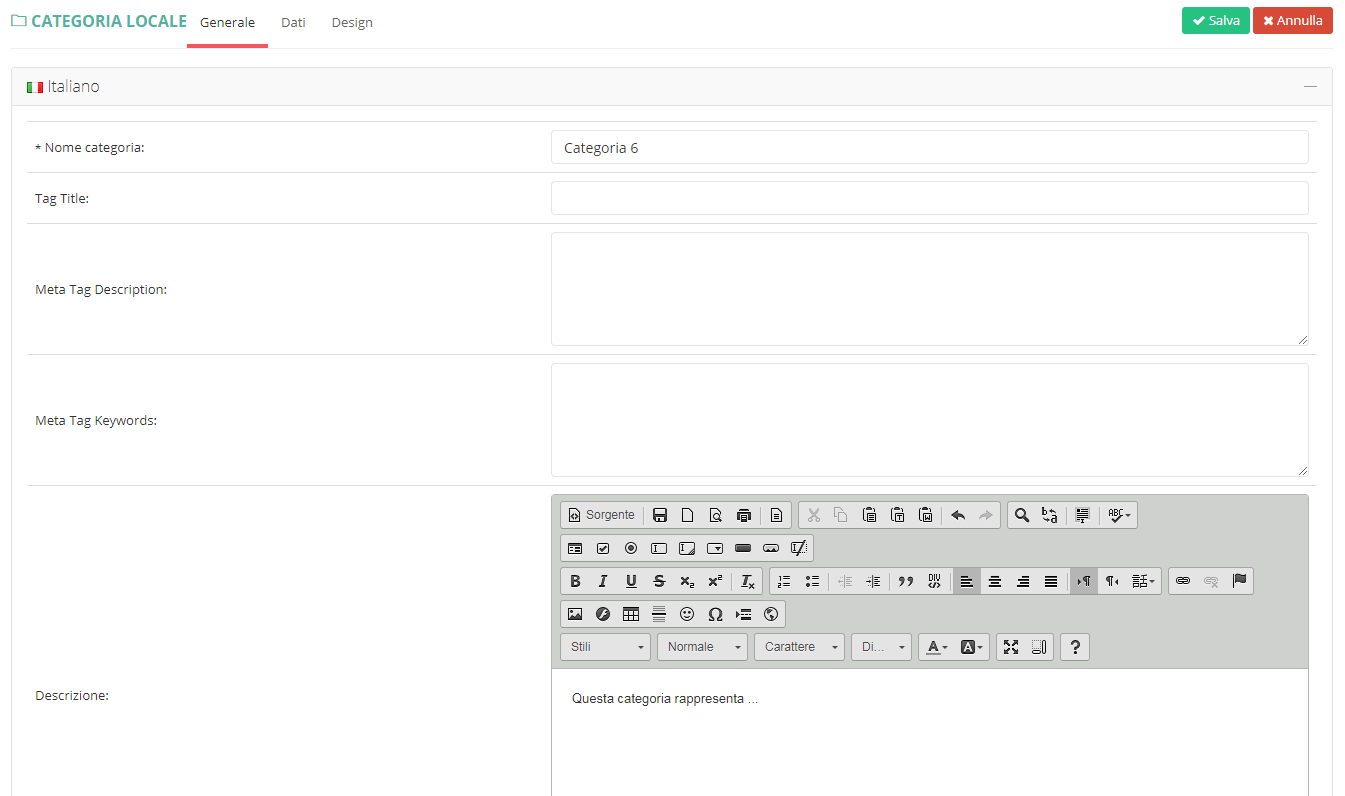Click the Remove Format icon

tap(748, 581)
